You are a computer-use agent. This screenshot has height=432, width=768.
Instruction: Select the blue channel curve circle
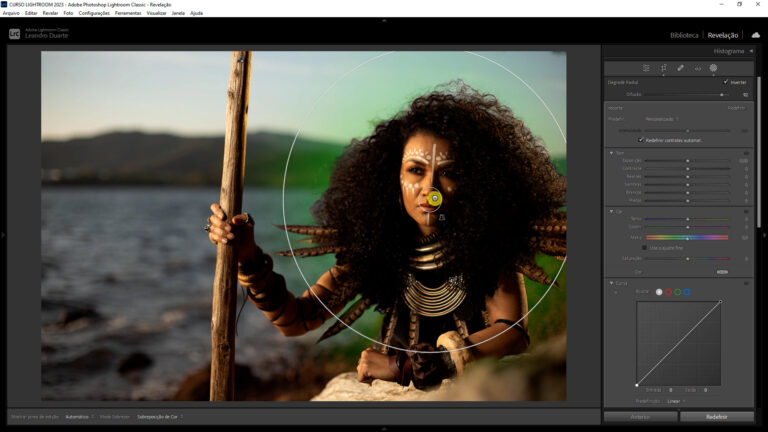point(687,292)
